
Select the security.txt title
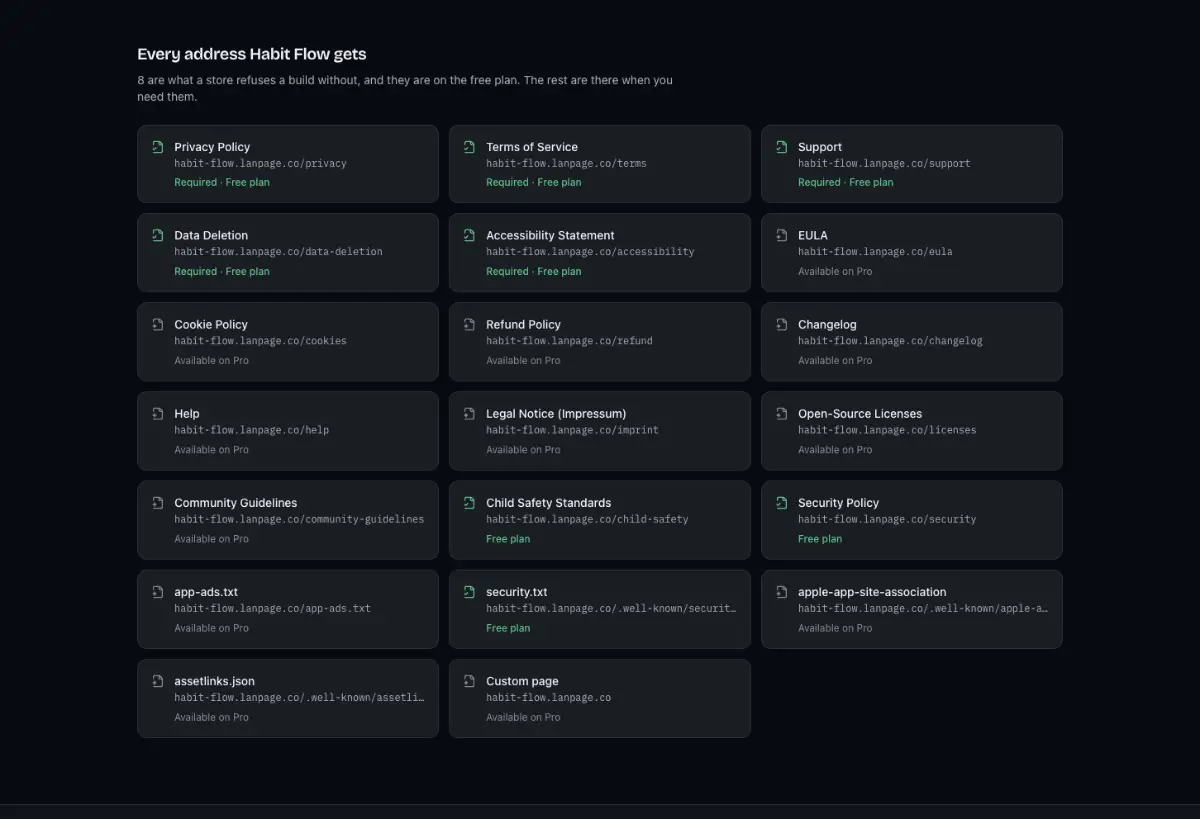[x=517, y=592]
